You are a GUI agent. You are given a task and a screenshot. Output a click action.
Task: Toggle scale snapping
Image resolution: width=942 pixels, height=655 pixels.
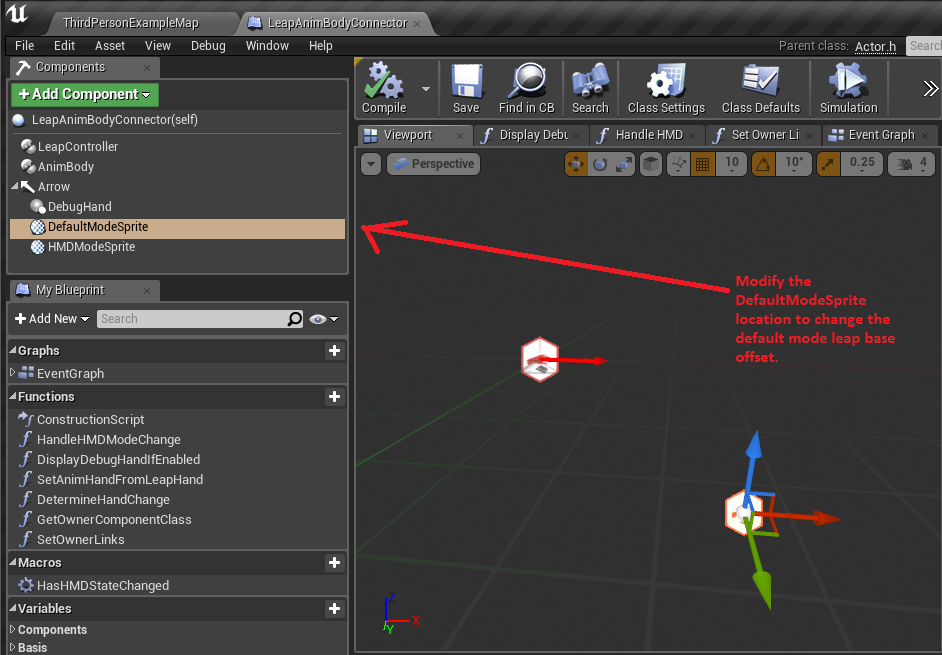tap(828, 164)
